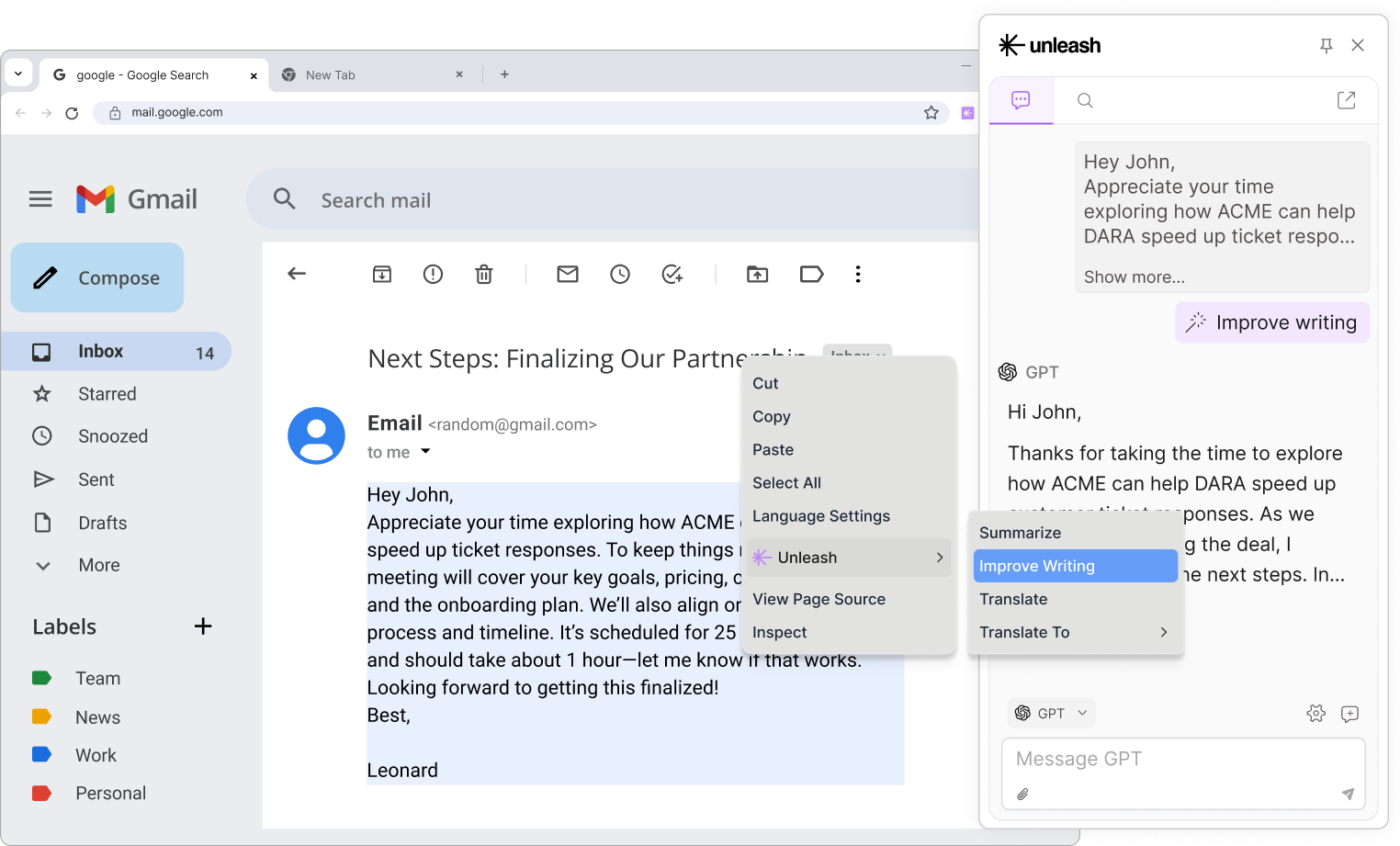Choose Select All from the context menu
The height and width of the screenshot is (846, 1400).
tap(848, 482)
